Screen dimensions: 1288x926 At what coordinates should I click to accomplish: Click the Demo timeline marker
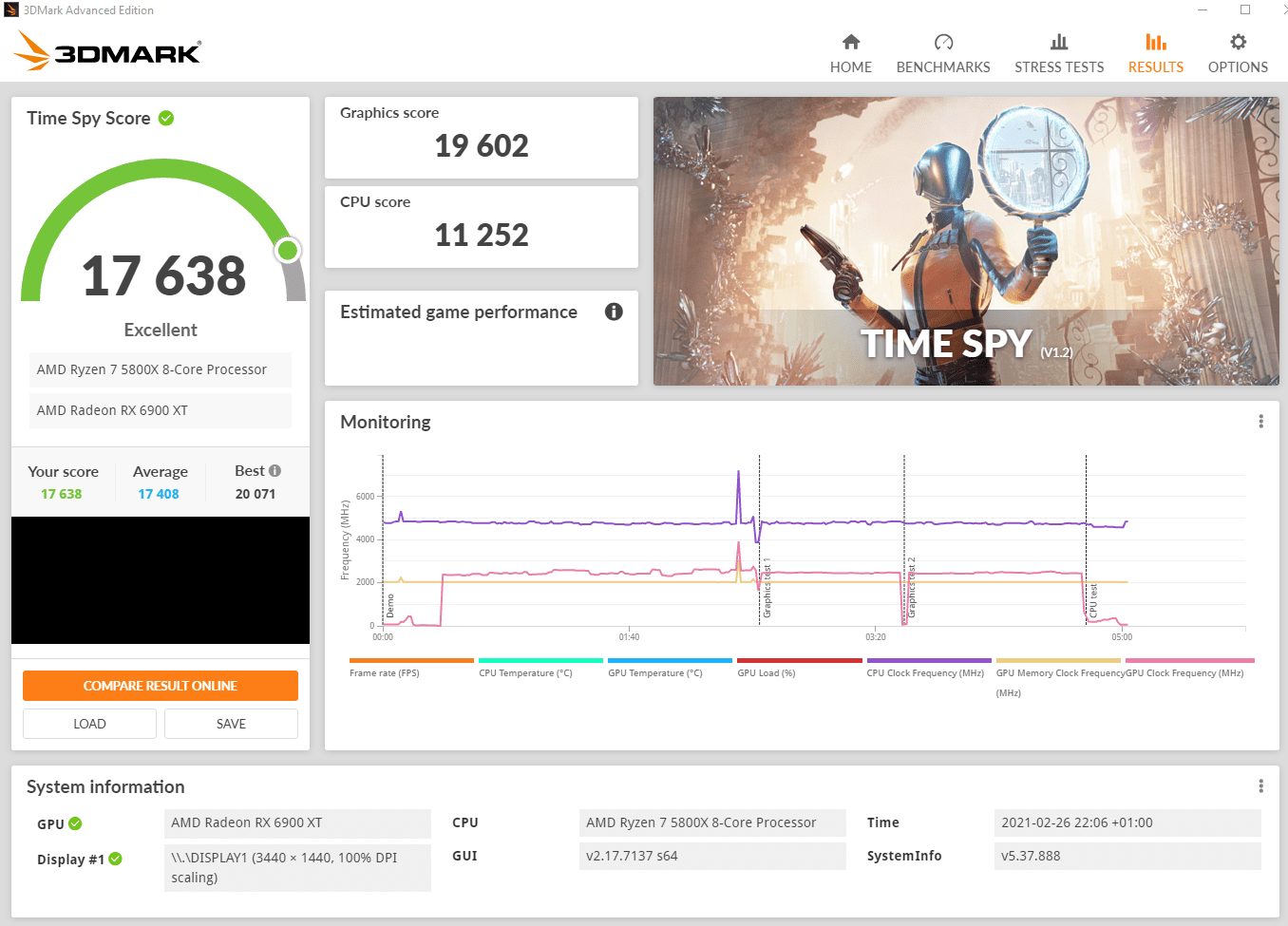pos(390,606)
